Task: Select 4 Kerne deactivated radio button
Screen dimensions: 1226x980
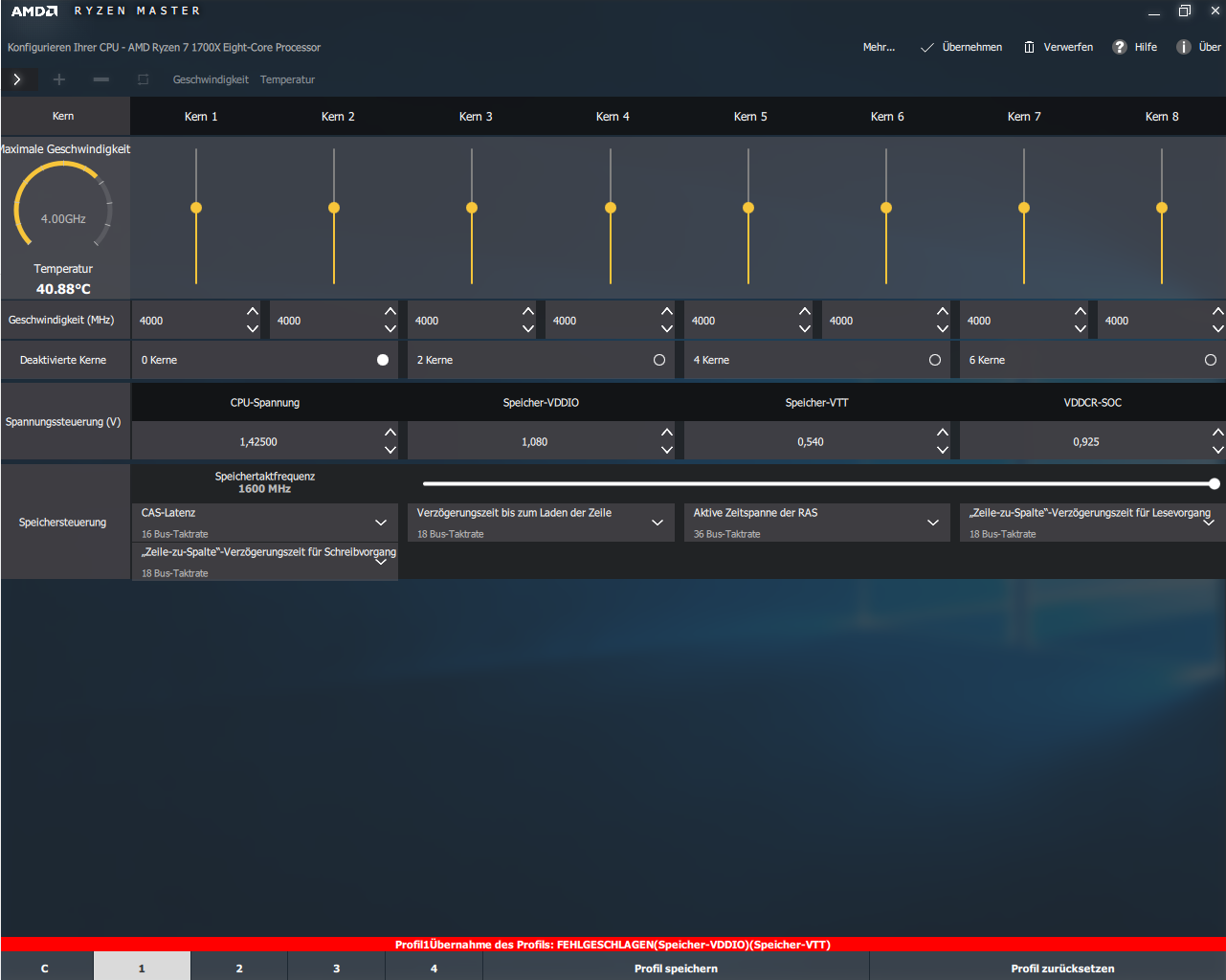Action: 935,360
